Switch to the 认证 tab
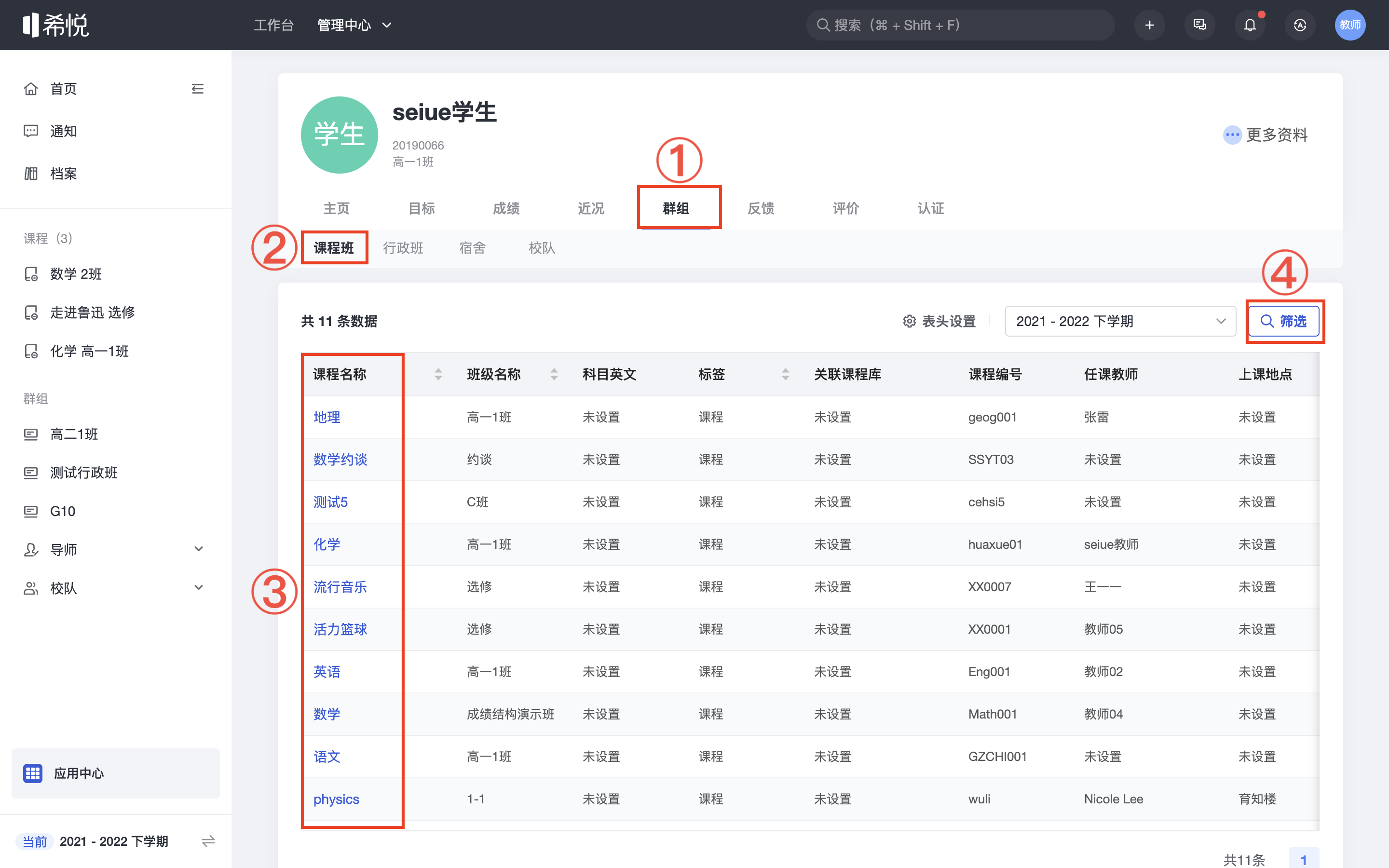The height and width of the screenshot is (868, 1389). [931, 208]
